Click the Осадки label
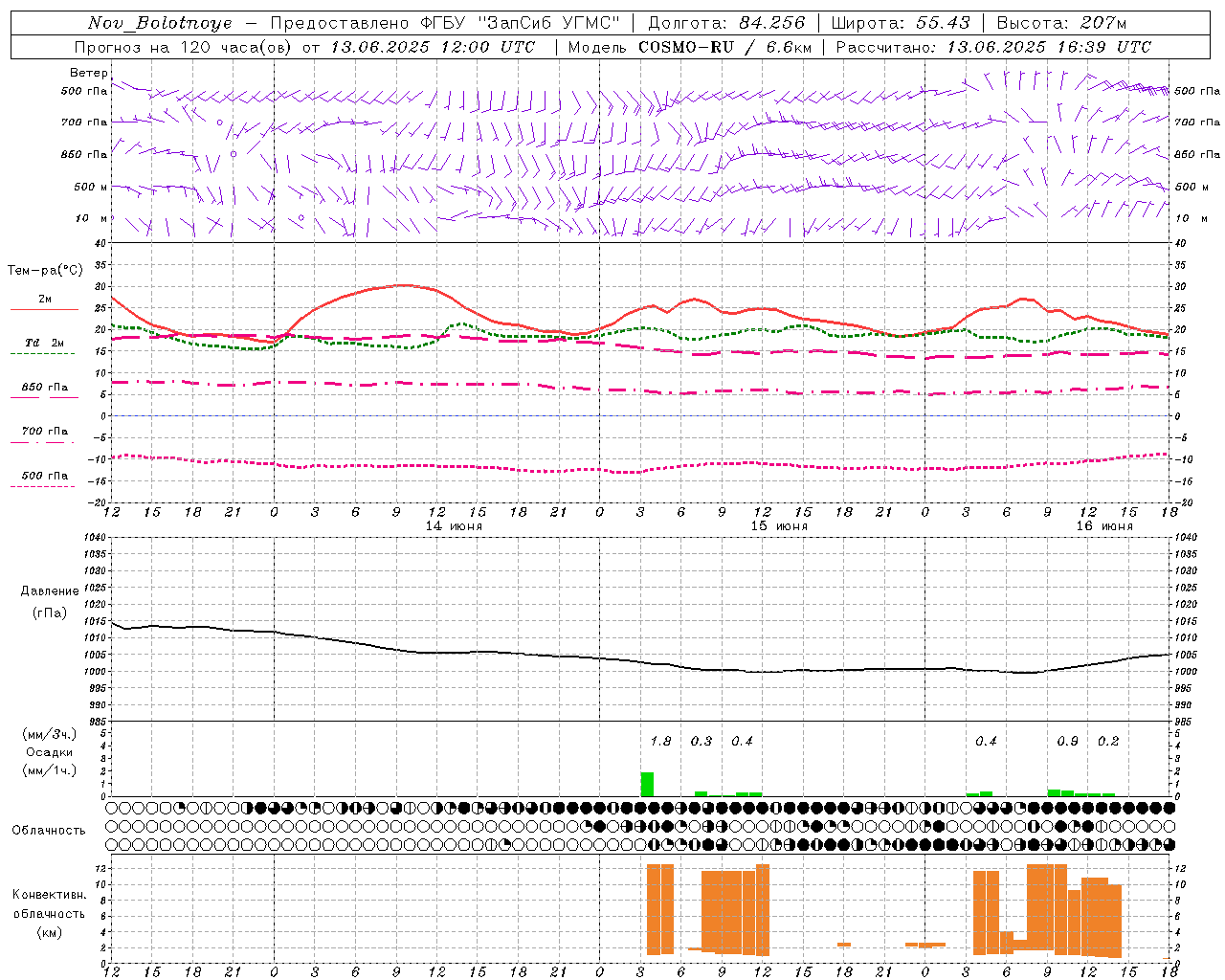1225x980 pixels. coord(49,752)
